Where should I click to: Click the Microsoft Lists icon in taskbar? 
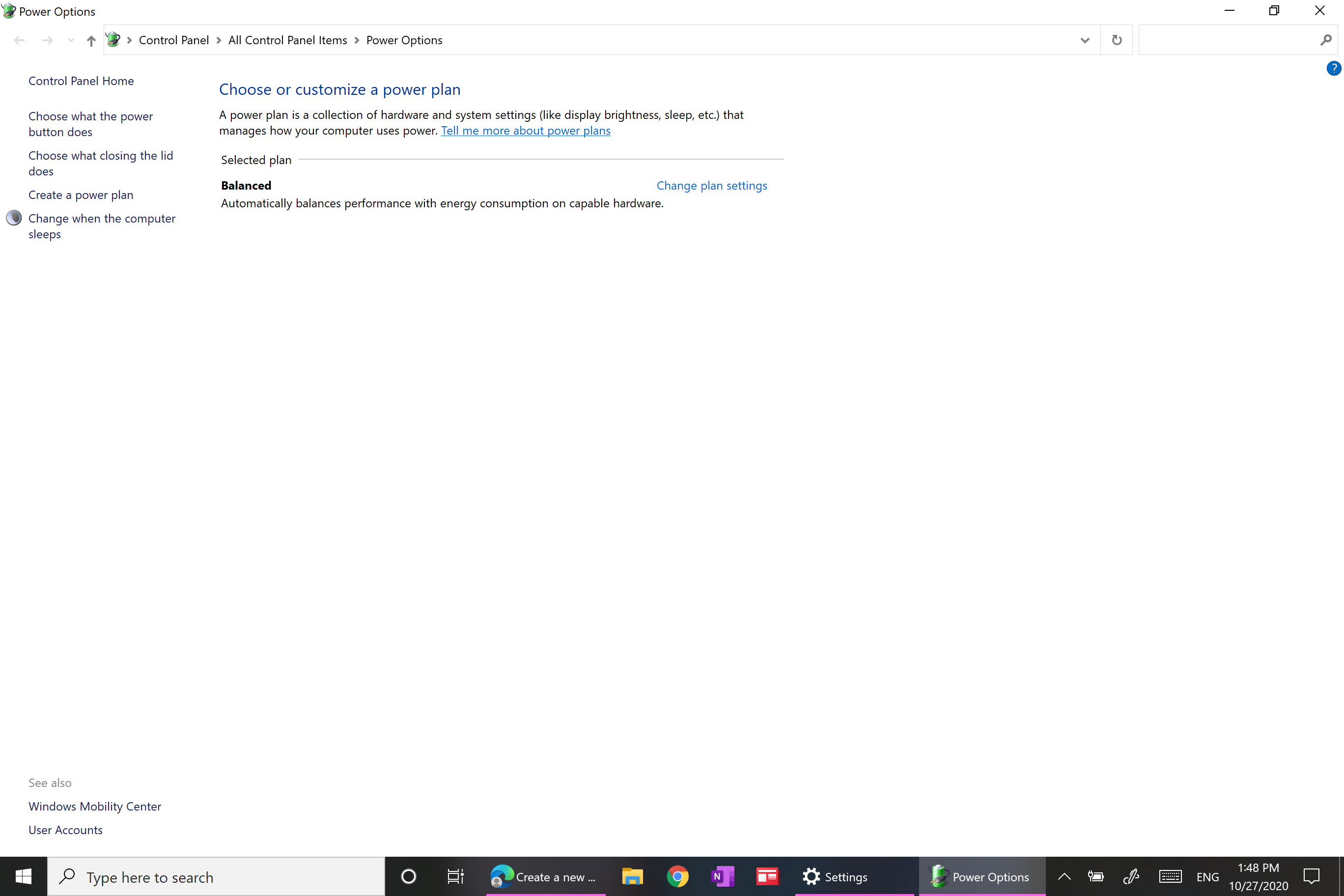[x=766, y=876]
